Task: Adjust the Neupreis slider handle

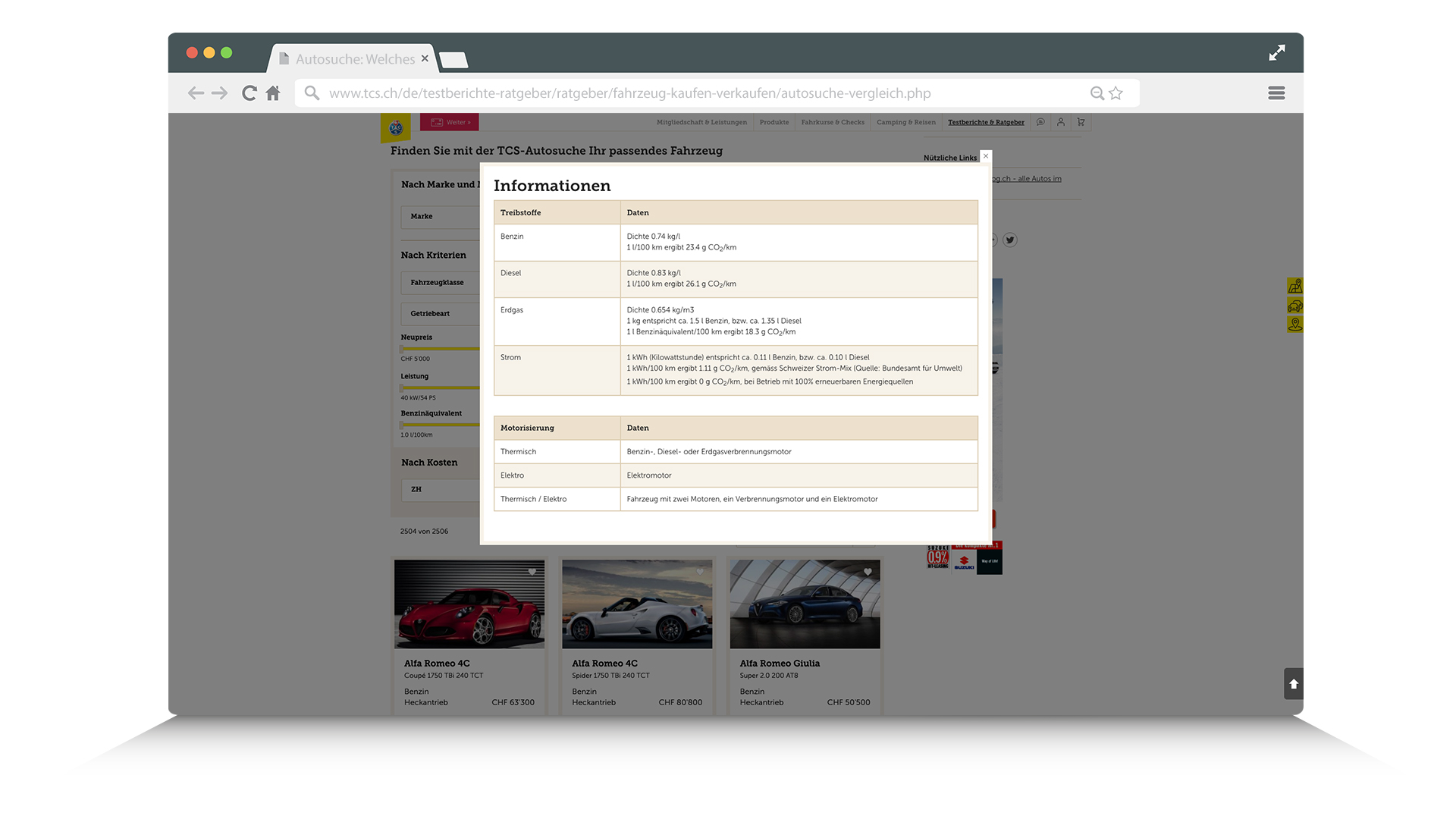Action: click(x=402, y=349)
